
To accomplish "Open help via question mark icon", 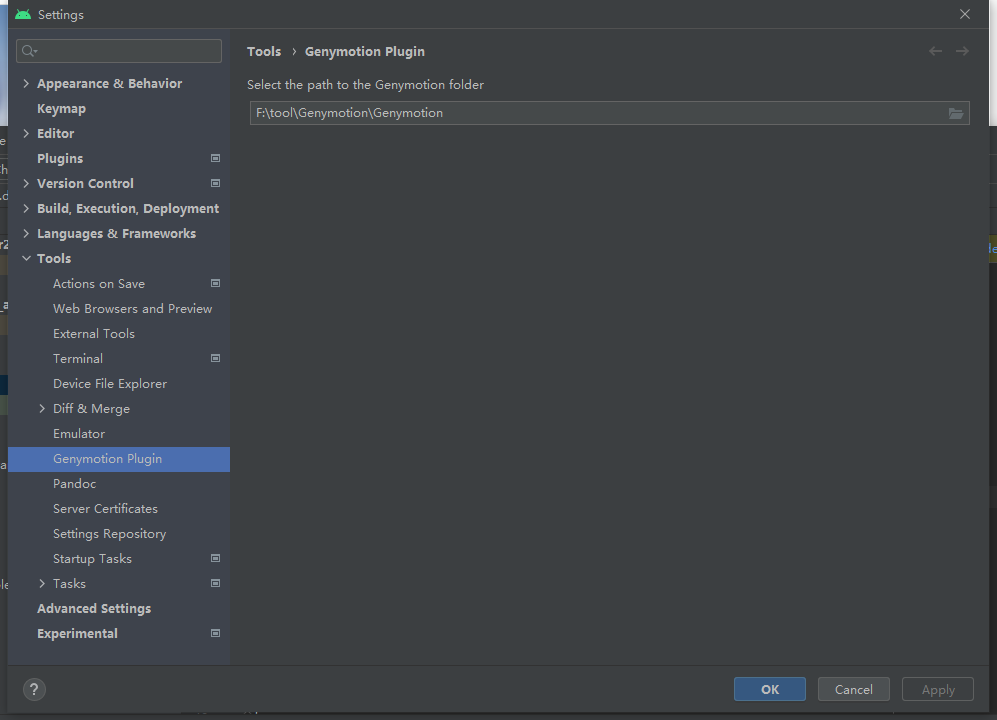I will [x=34, y=689].
